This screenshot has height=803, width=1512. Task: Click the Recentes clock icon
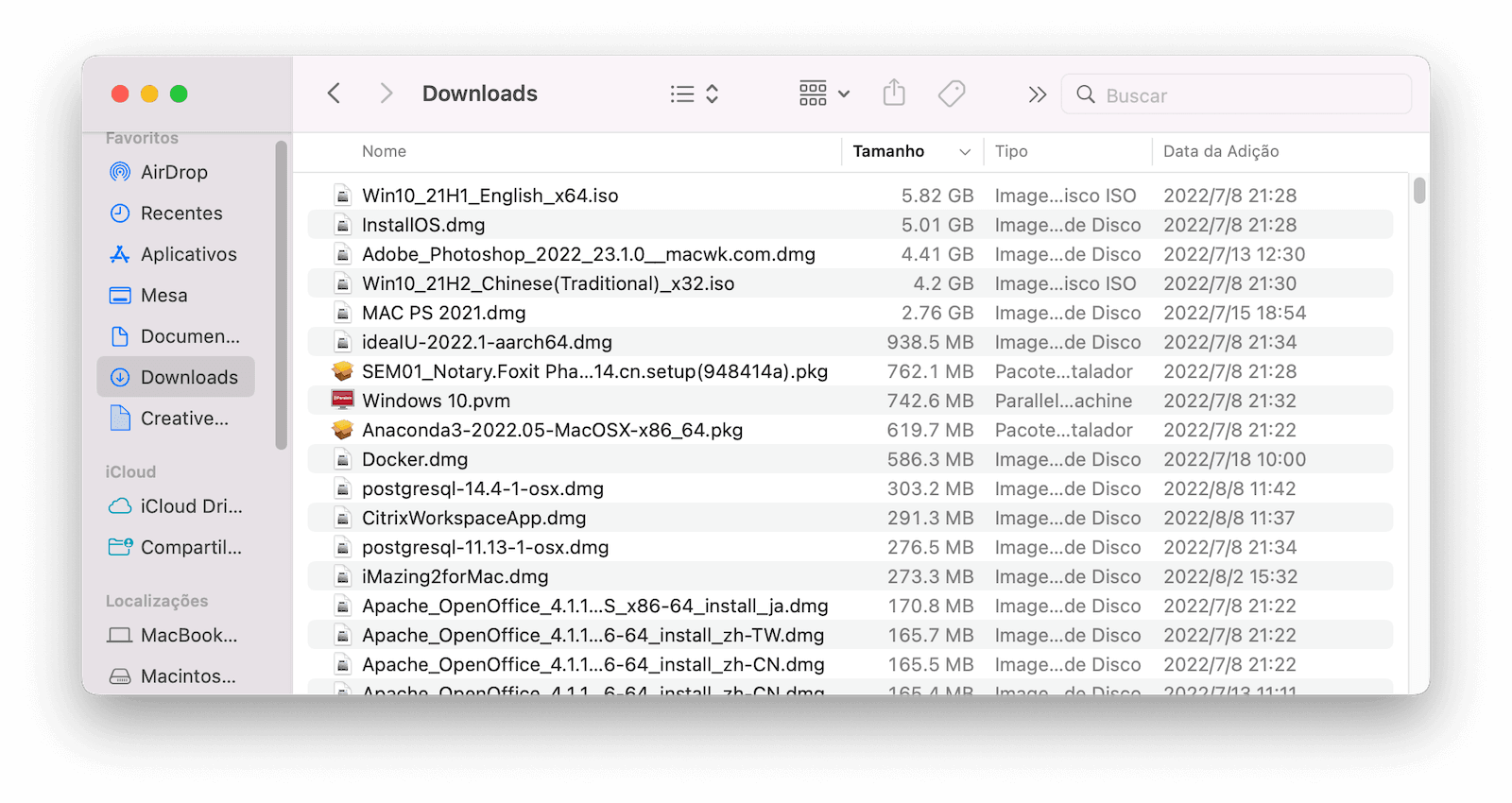(120, 214)
